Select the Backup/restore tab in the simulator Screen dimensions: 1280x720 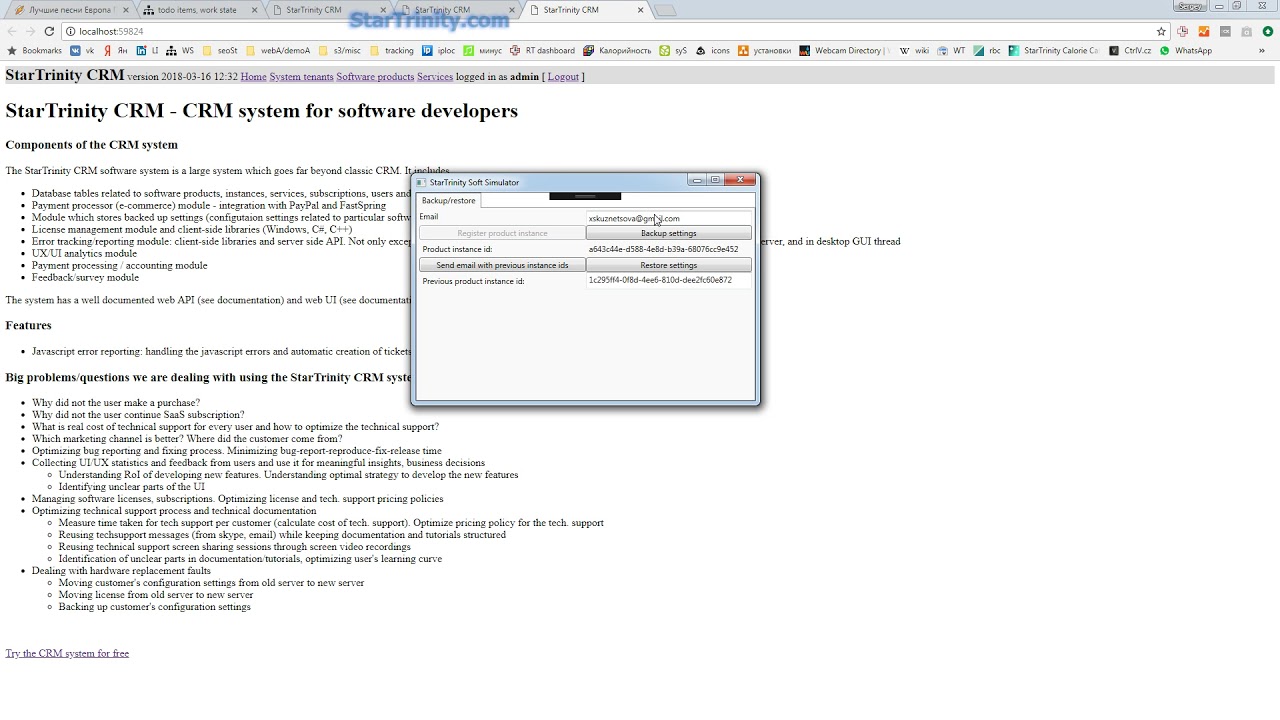tap(448, 201)
